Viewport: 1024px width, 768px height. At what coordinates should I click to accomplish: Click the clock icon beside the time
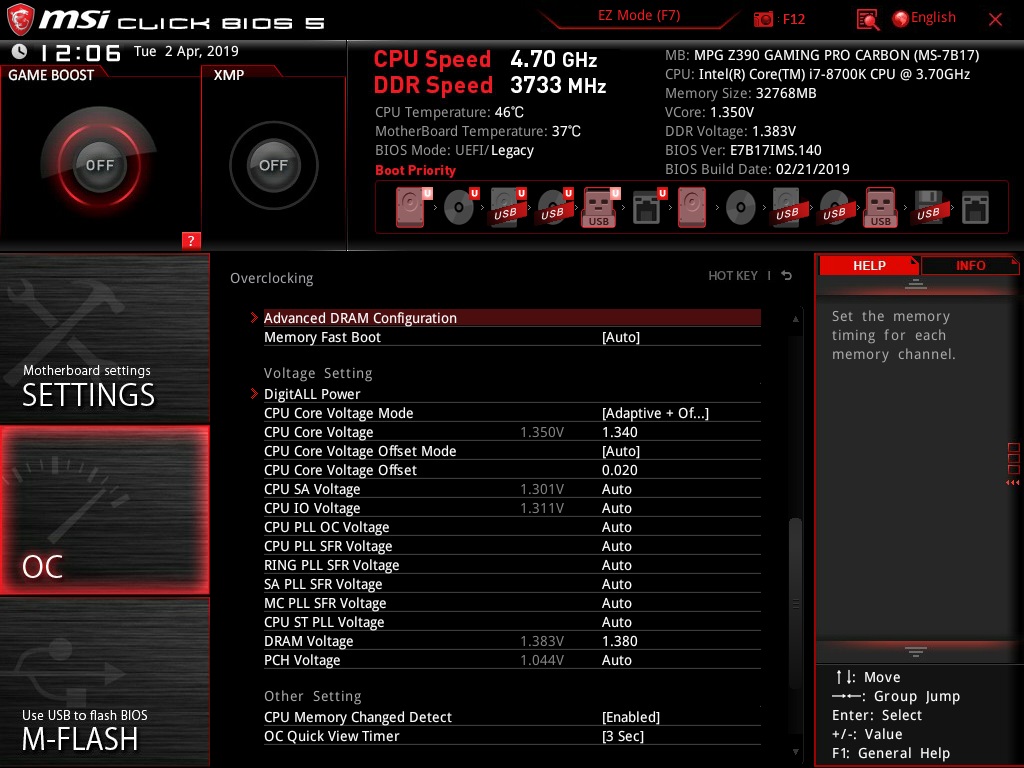click(x=20, y=51)
